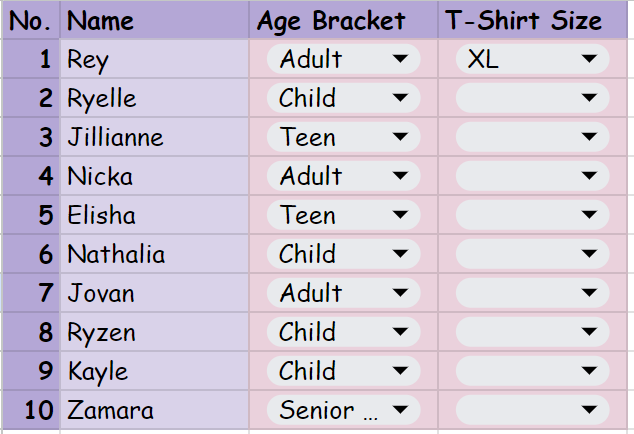Select the Age Bracket header cell
The height and width of the screenshot is (434, 634).
[x=342, y=21]
